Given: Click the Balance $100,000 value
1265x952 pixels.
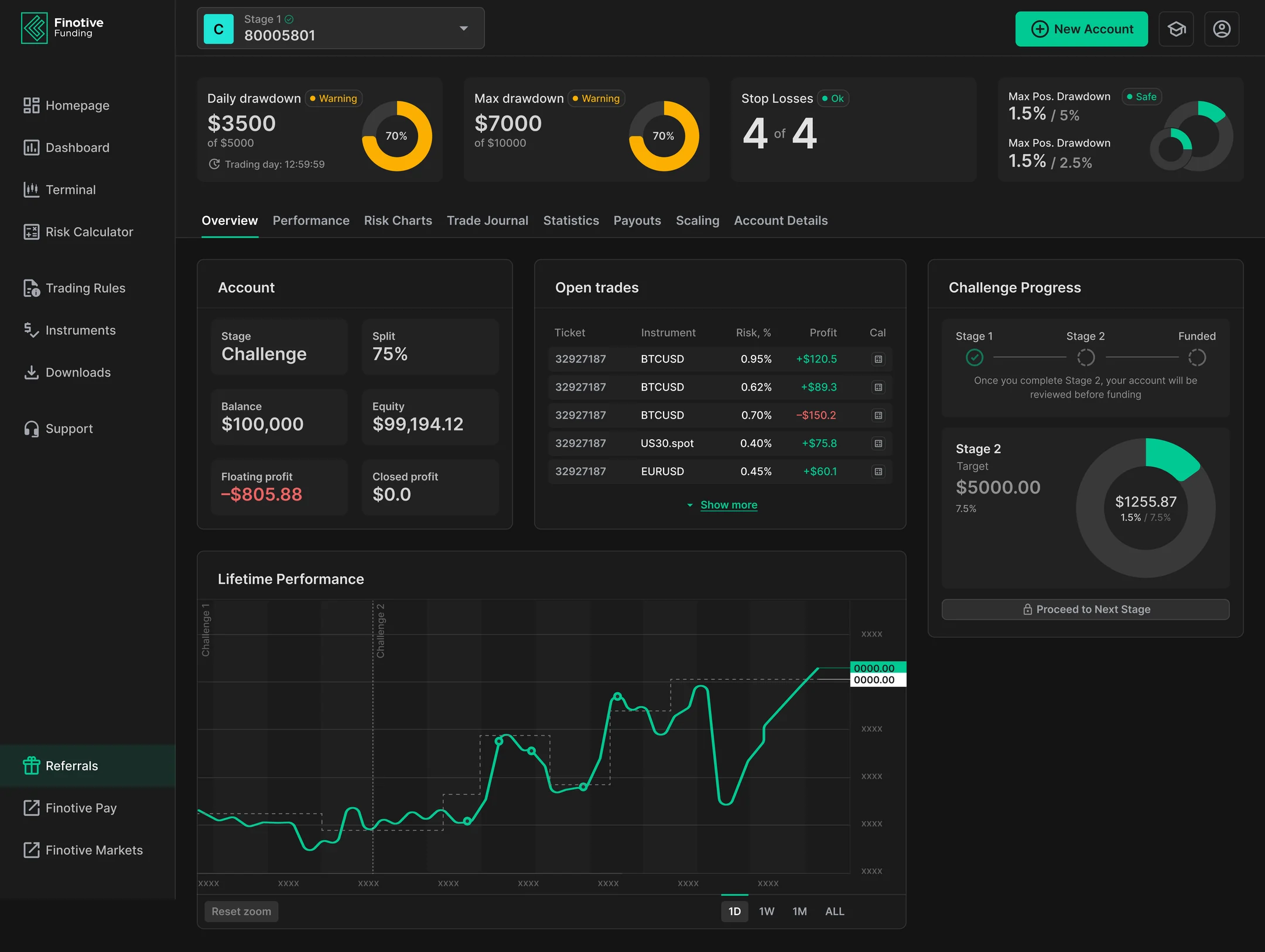Looking at the screenshot, I should [262, 424].
